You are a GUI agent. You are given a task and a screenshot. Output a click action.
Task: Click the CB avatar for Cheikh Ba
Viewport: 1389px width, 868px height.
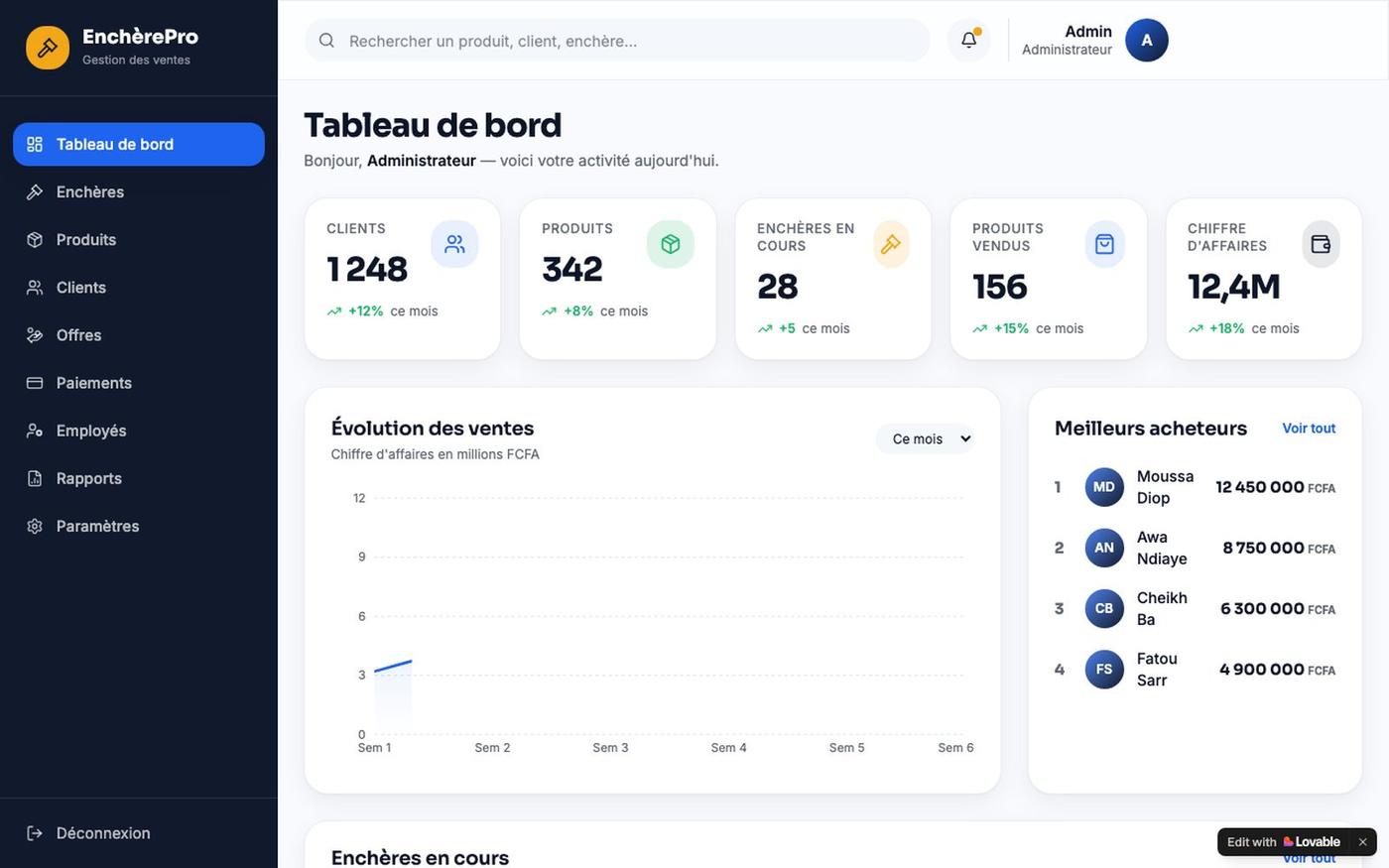1104,608
